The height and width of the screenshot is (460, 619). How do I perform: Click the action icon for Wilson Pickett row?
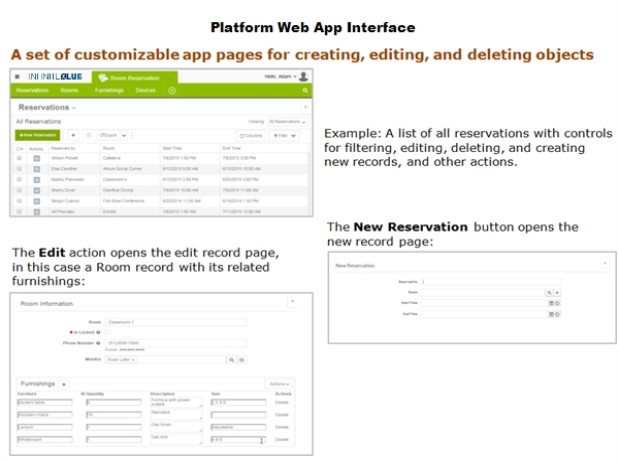coord(36,159)
